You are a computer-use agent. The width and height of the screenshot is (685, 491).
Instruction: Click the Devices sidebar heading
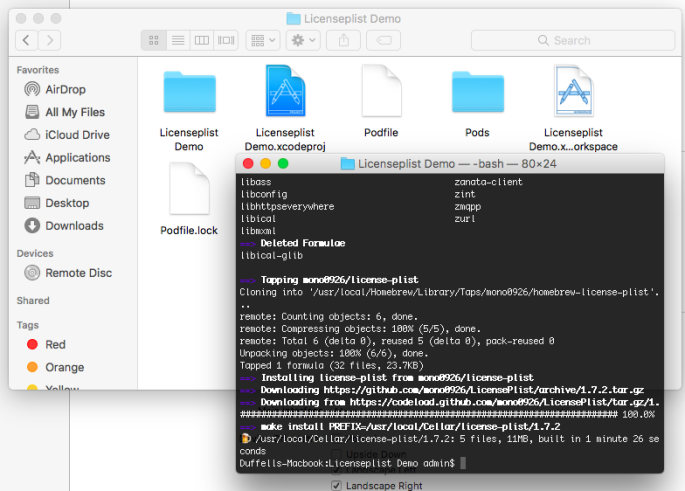point(35,253)
